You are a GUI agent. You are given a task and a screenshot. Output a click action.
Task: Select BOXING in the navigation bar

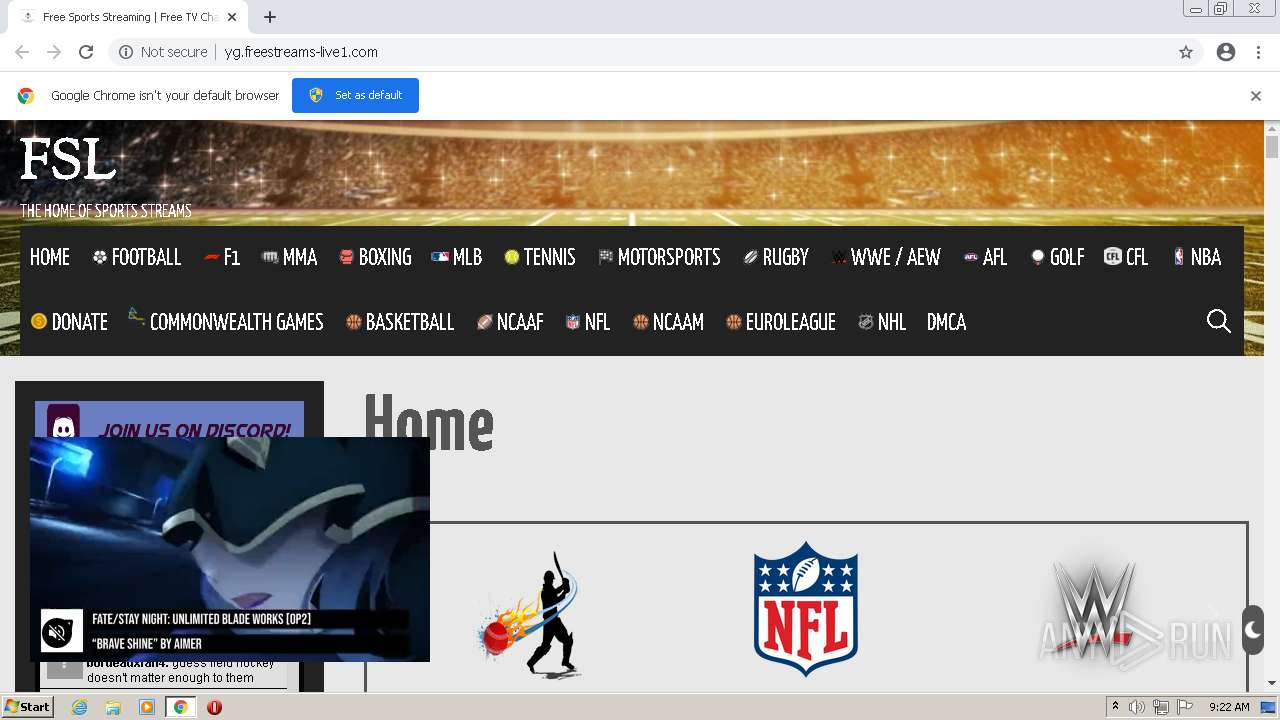pos(375,257)
